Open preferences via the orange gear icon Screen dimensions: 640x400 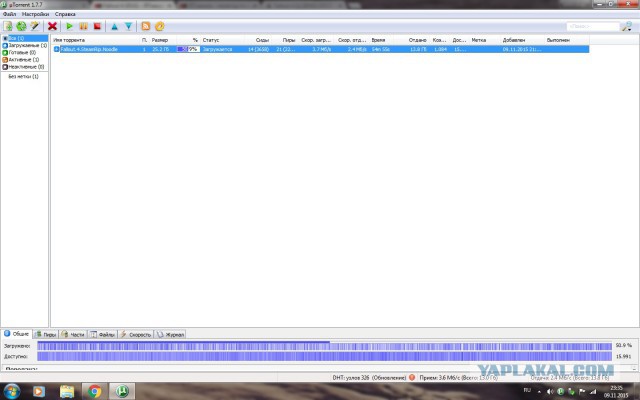pos(160,26)
